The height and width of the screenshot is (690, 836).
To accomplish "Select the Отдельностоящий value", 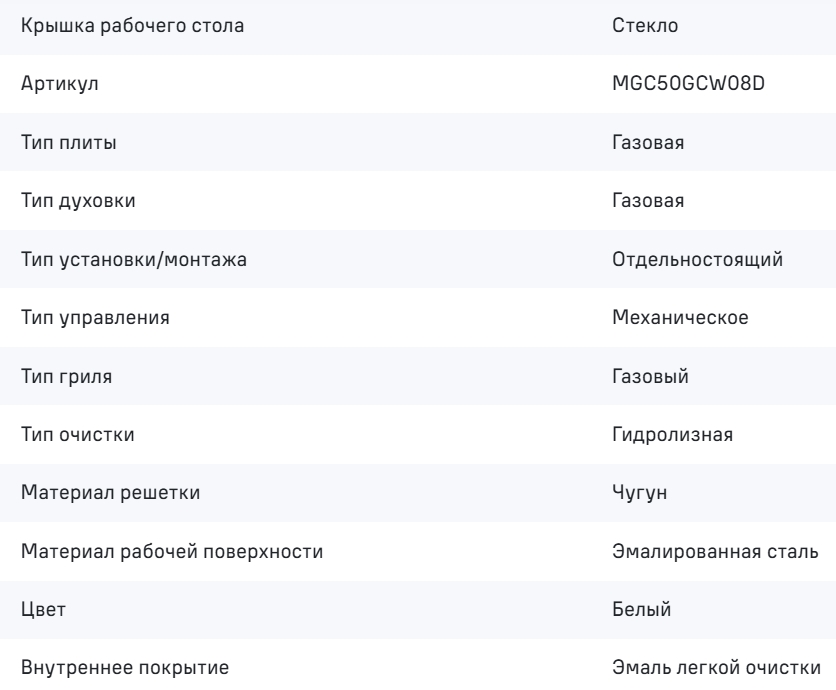I will point(697,260).
